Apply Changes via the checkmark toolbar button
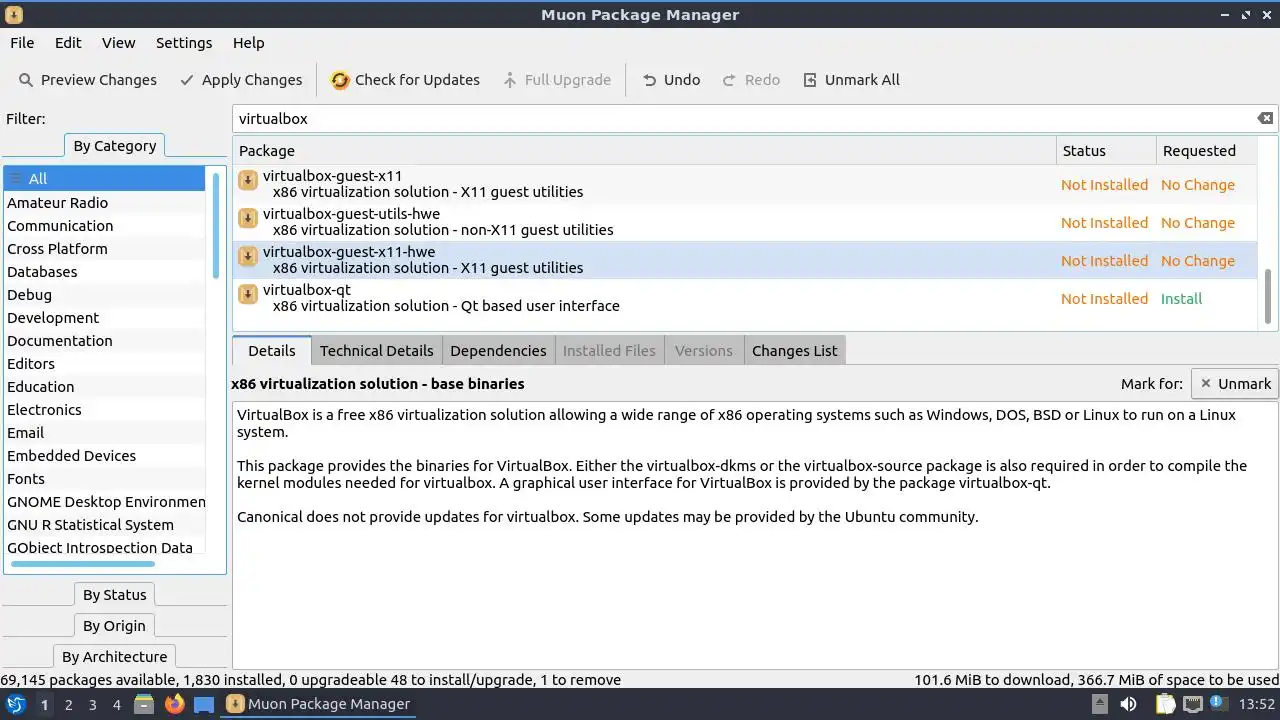The image size is (1280, 720). 241,80
